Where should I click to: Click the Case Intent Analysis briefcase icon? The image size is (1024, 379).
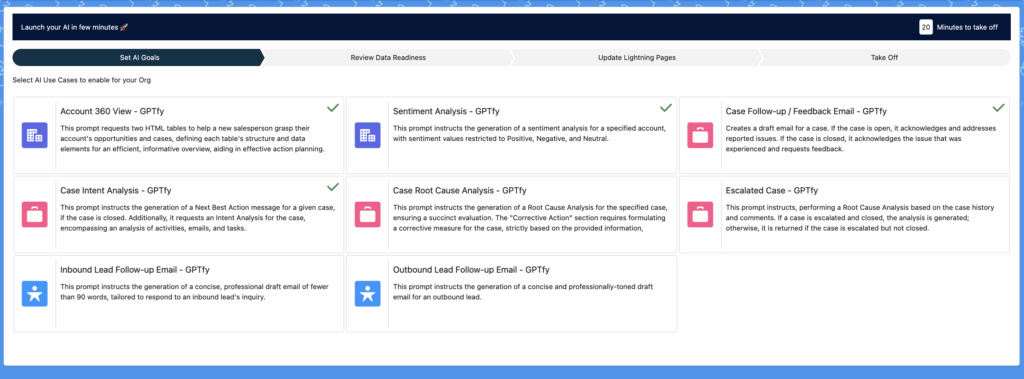[x=35, y=214]
